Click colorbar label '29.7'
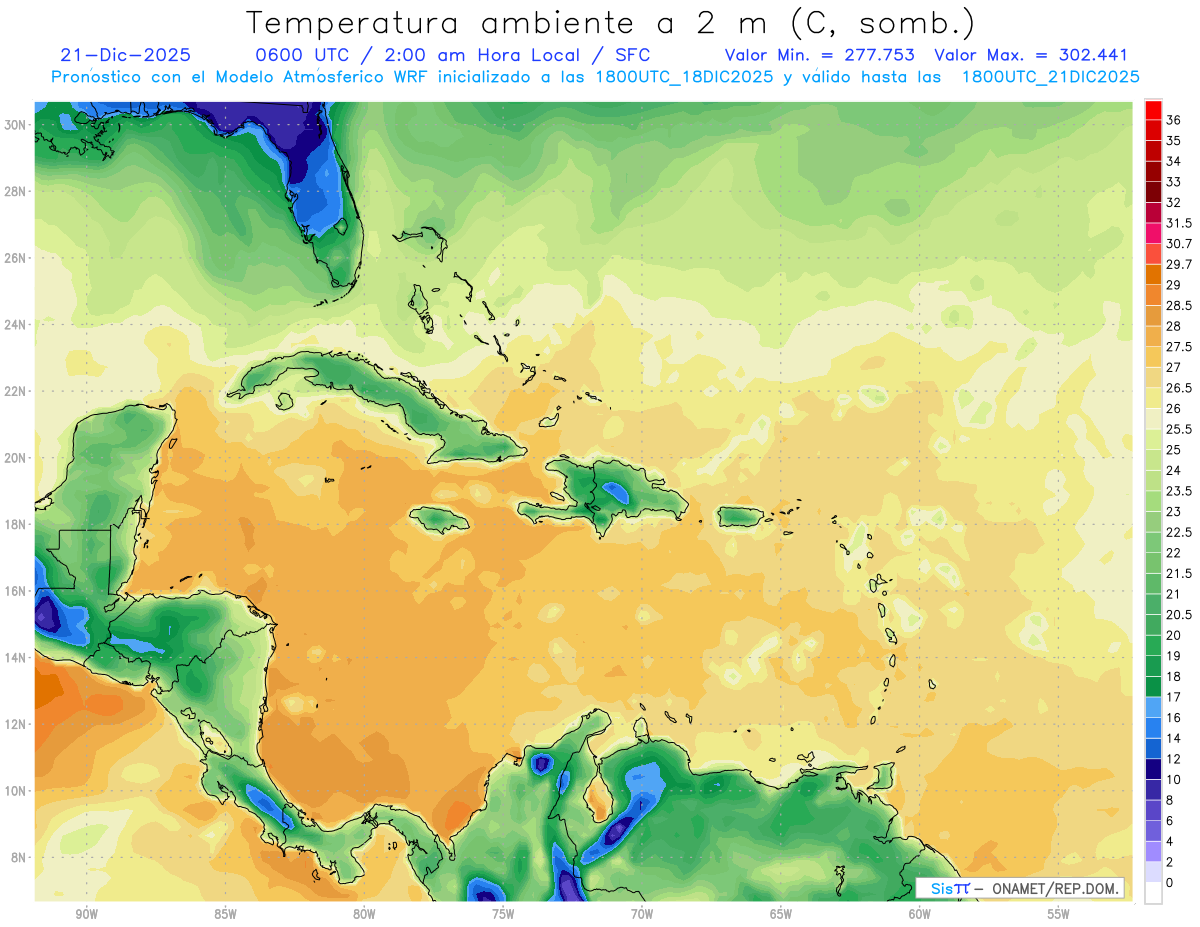The image size is (1200, 927). pyautogui.click(x=1179, y=264)
